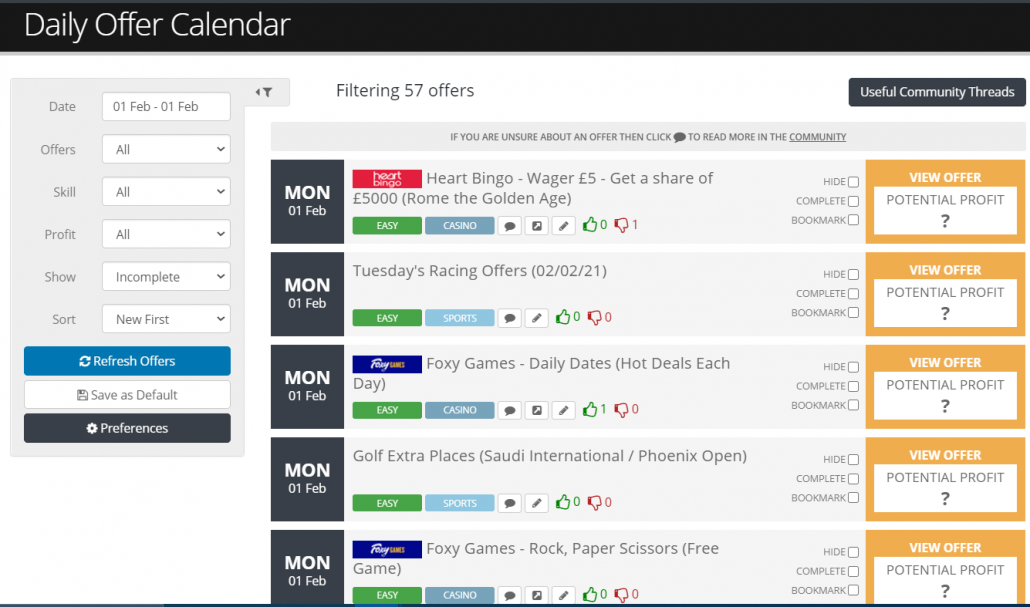The image size is (1030, 607).
Task: Open comments for Foxy Games Daily Dates
Action: point(510,411)
